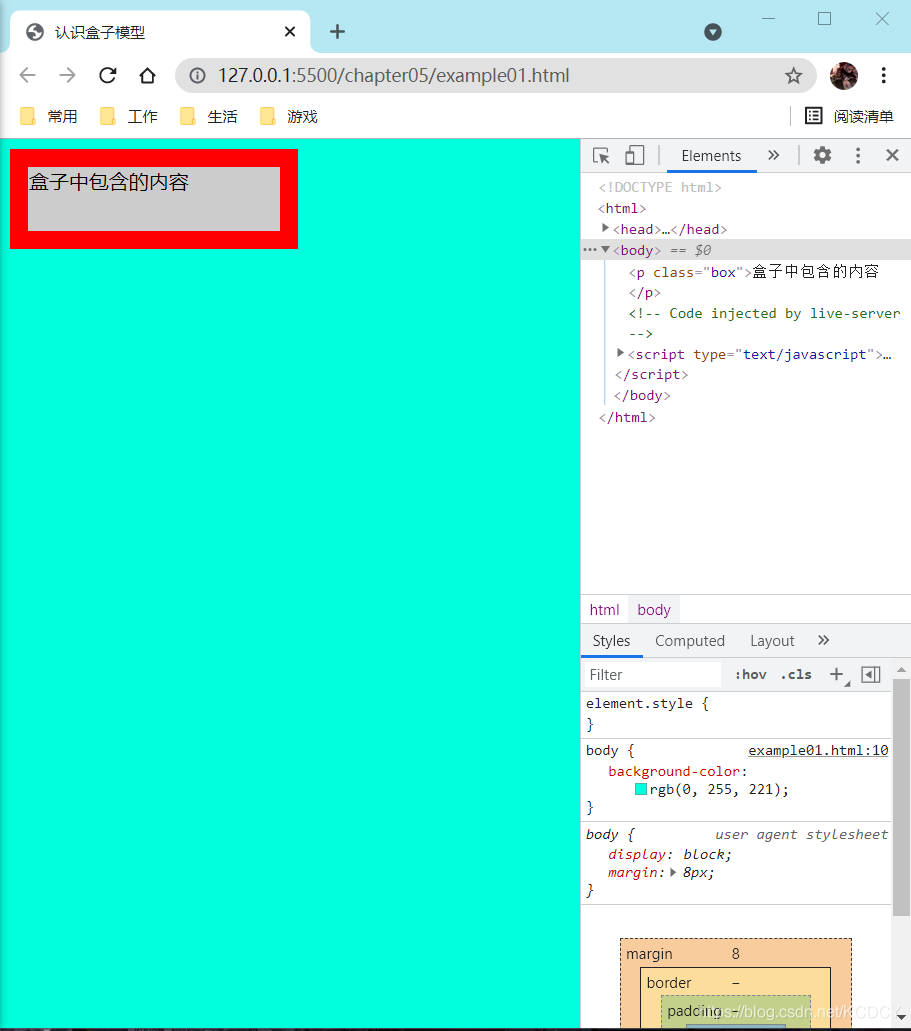Click the display: block declaration

670,854
